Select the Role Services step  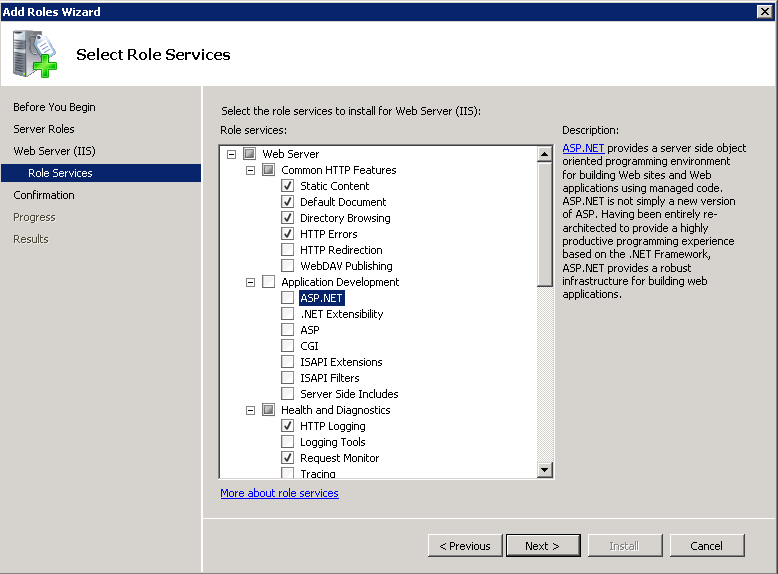click(x=101, y=173)
